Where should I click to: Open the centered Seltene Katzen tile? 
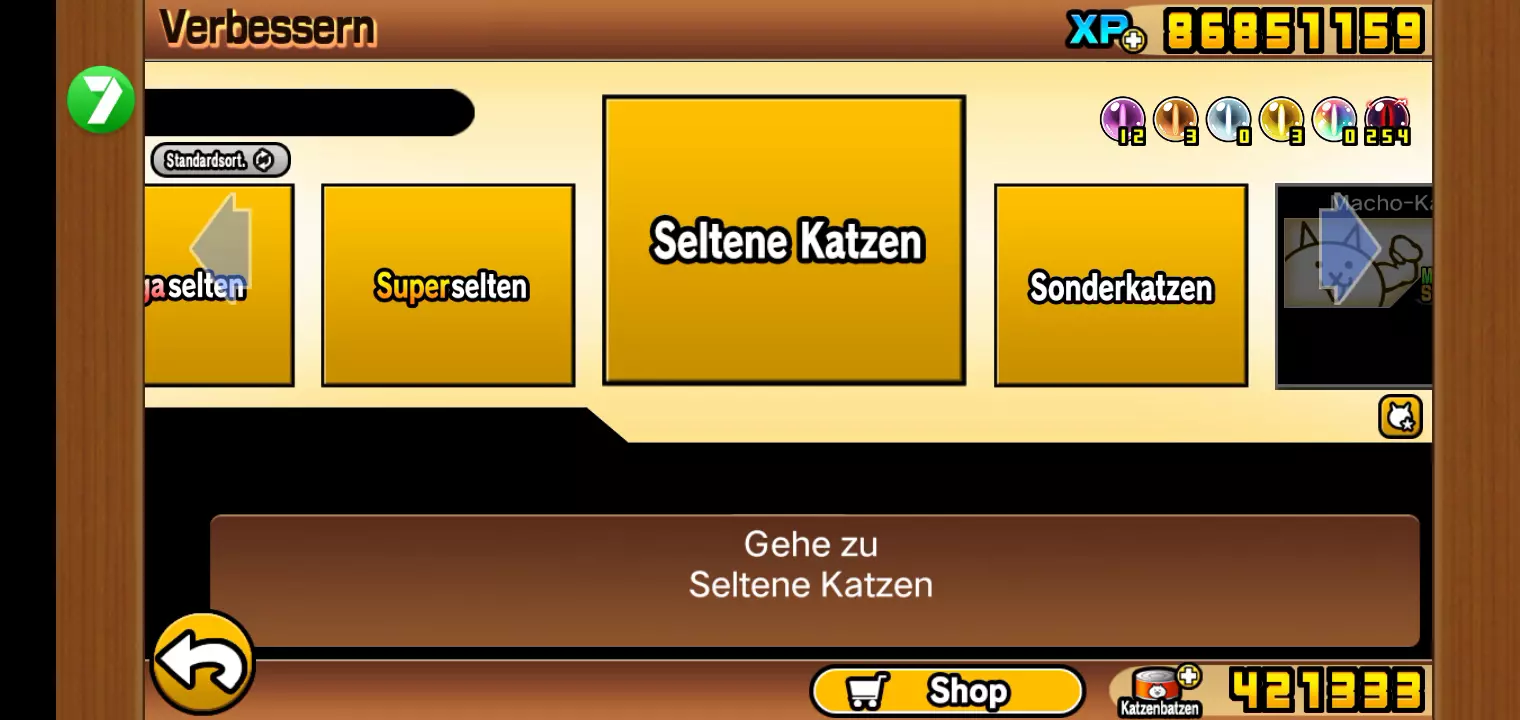click(x=784, y=240)
